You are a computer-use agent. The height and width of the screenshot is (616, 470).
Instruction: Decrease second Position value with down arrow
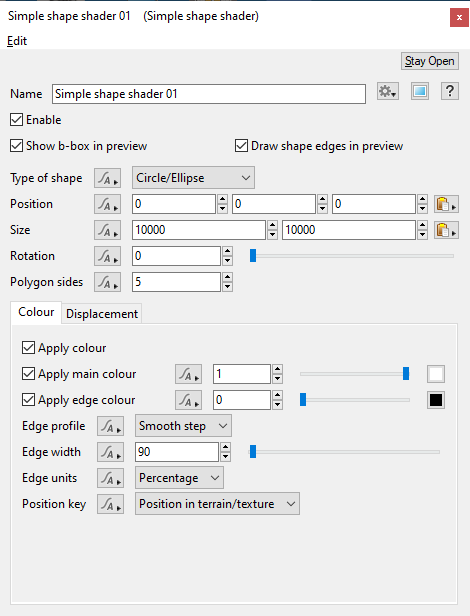coord(322,209)
